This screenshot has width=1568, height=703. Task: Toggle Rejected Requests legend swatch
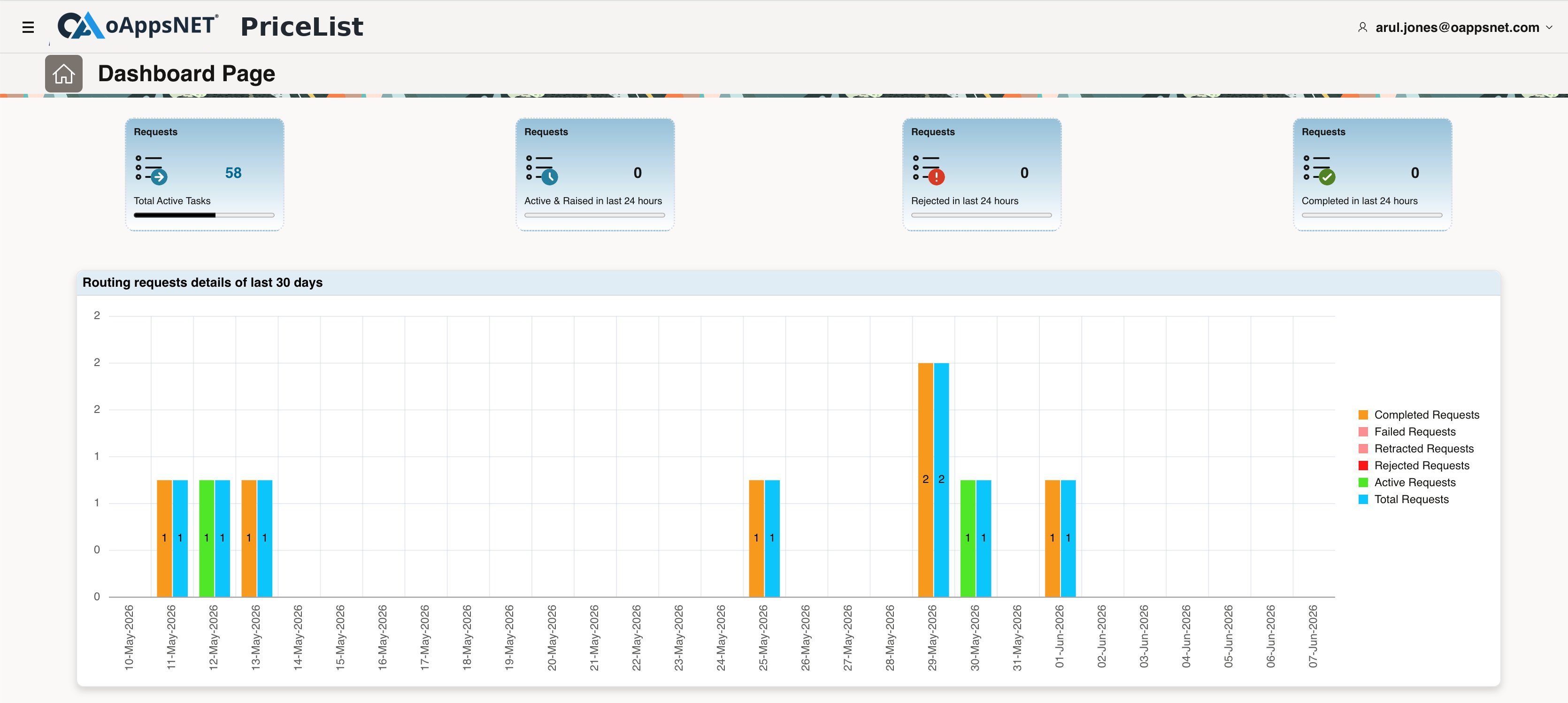pyautogui.click(x=1363, y=466)
